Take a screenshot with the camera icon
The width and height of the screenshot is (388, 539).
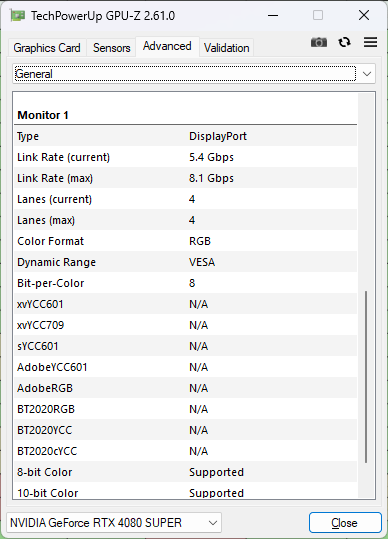pyautogui.click(x=319, y=42)
